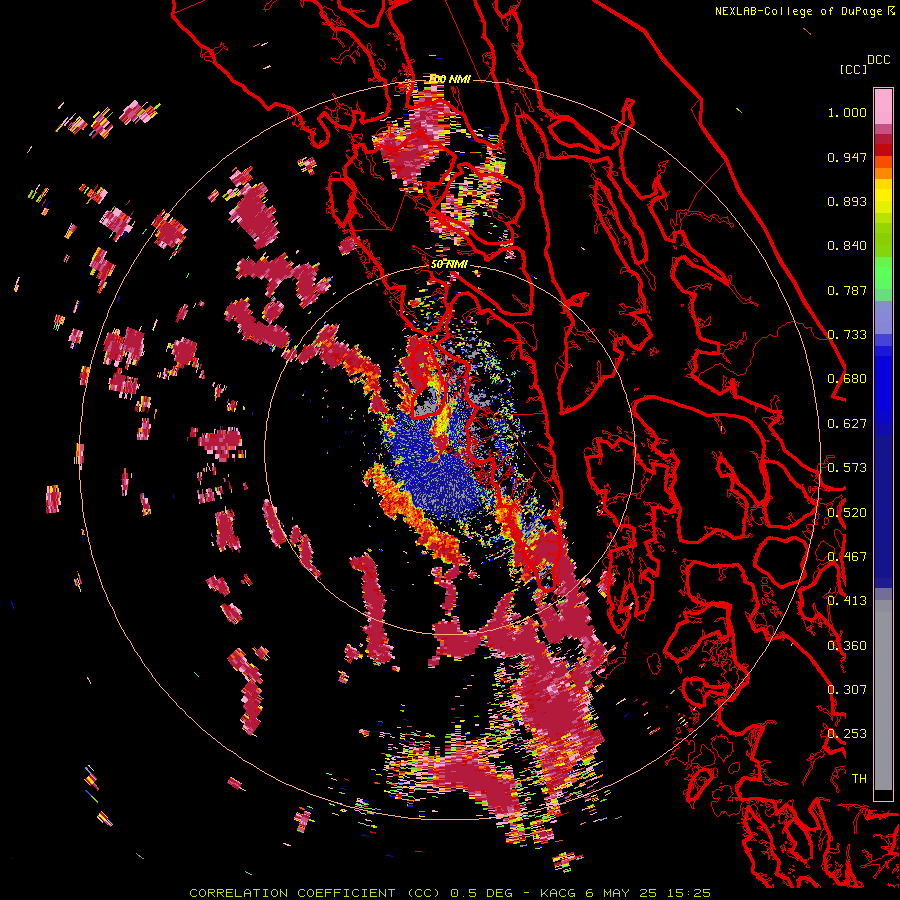
Task: Click the 0.253 scale value
Action: 847,734
